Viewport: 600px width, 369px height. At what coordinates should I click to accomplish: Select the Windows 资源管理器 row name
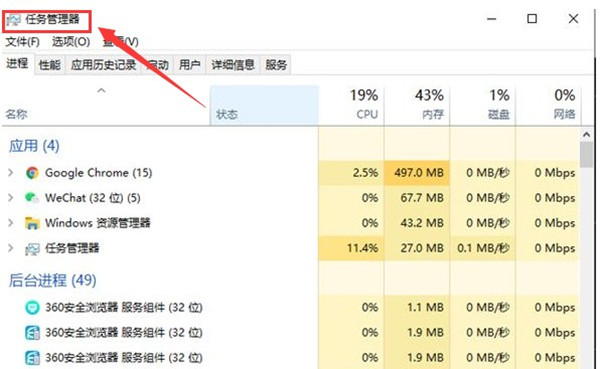click(x=98, y=223)
